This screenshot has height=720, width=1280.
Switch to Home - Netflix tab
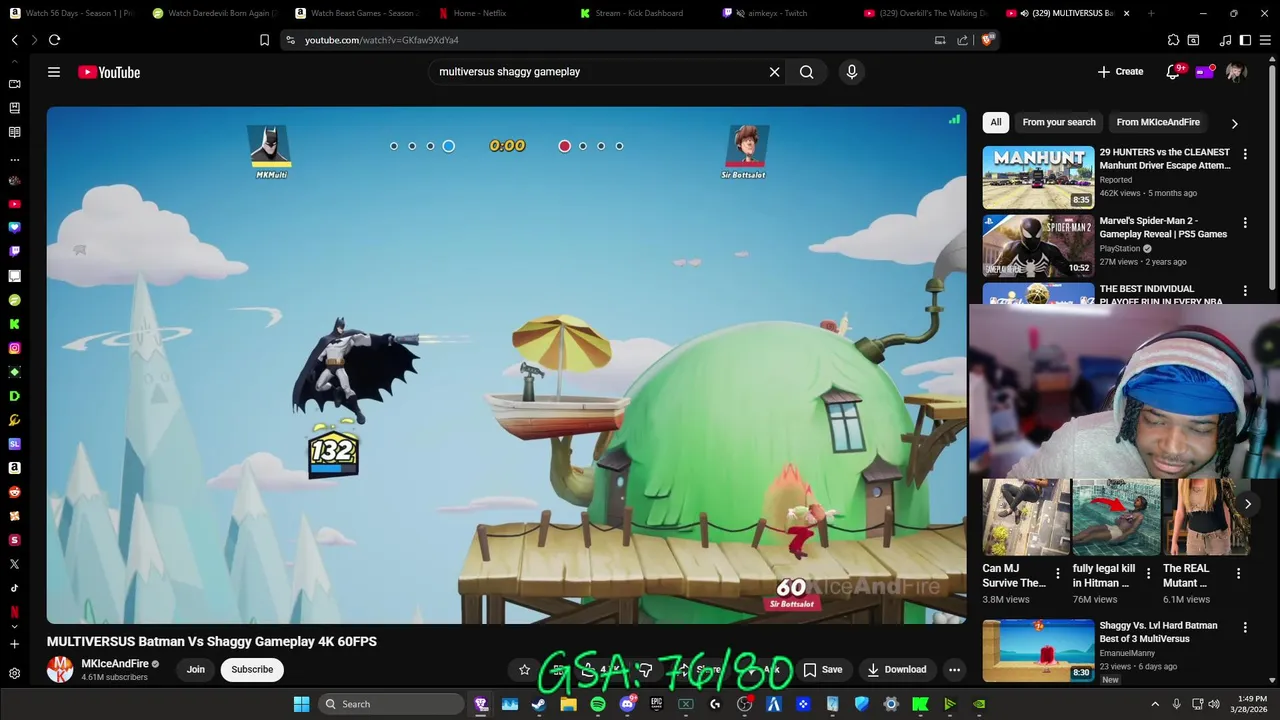click(499, 13)
